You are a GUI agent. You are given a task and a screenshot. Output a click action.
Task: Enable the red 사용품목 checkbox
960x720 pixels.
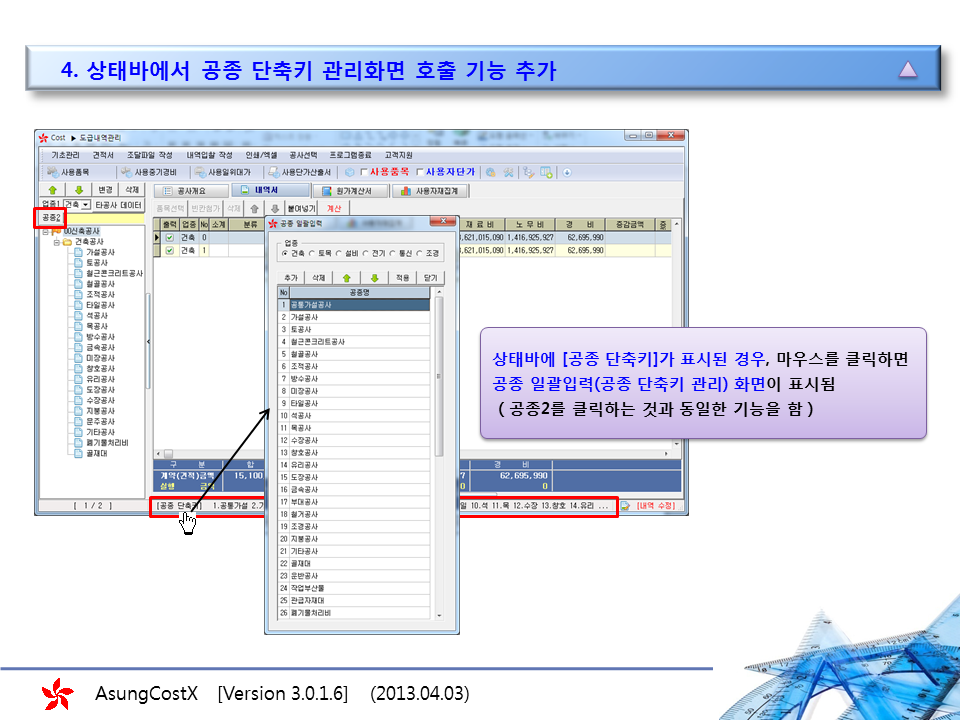coord(364,172)
